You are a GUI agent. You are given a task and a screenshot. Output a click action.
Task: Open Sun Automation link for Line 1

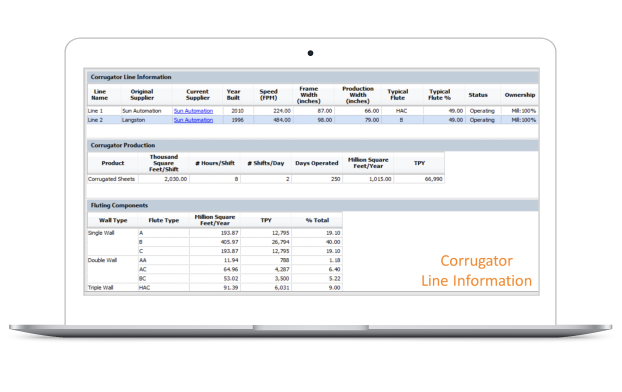[193, 111]
